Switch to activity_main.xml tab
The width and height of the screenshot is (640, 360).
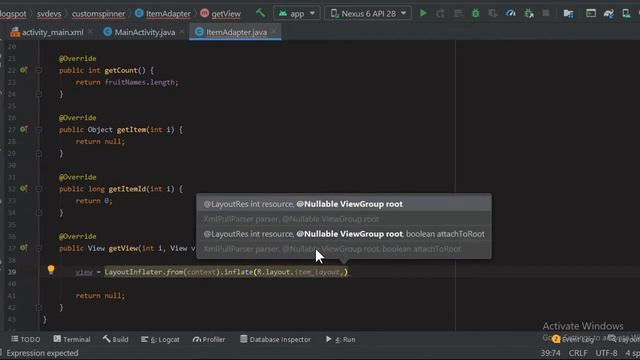52,32
